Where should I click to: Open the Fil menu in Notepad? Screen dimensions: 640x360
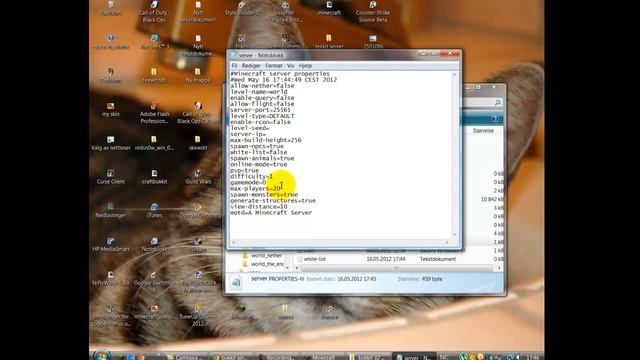tap(234, 66)
